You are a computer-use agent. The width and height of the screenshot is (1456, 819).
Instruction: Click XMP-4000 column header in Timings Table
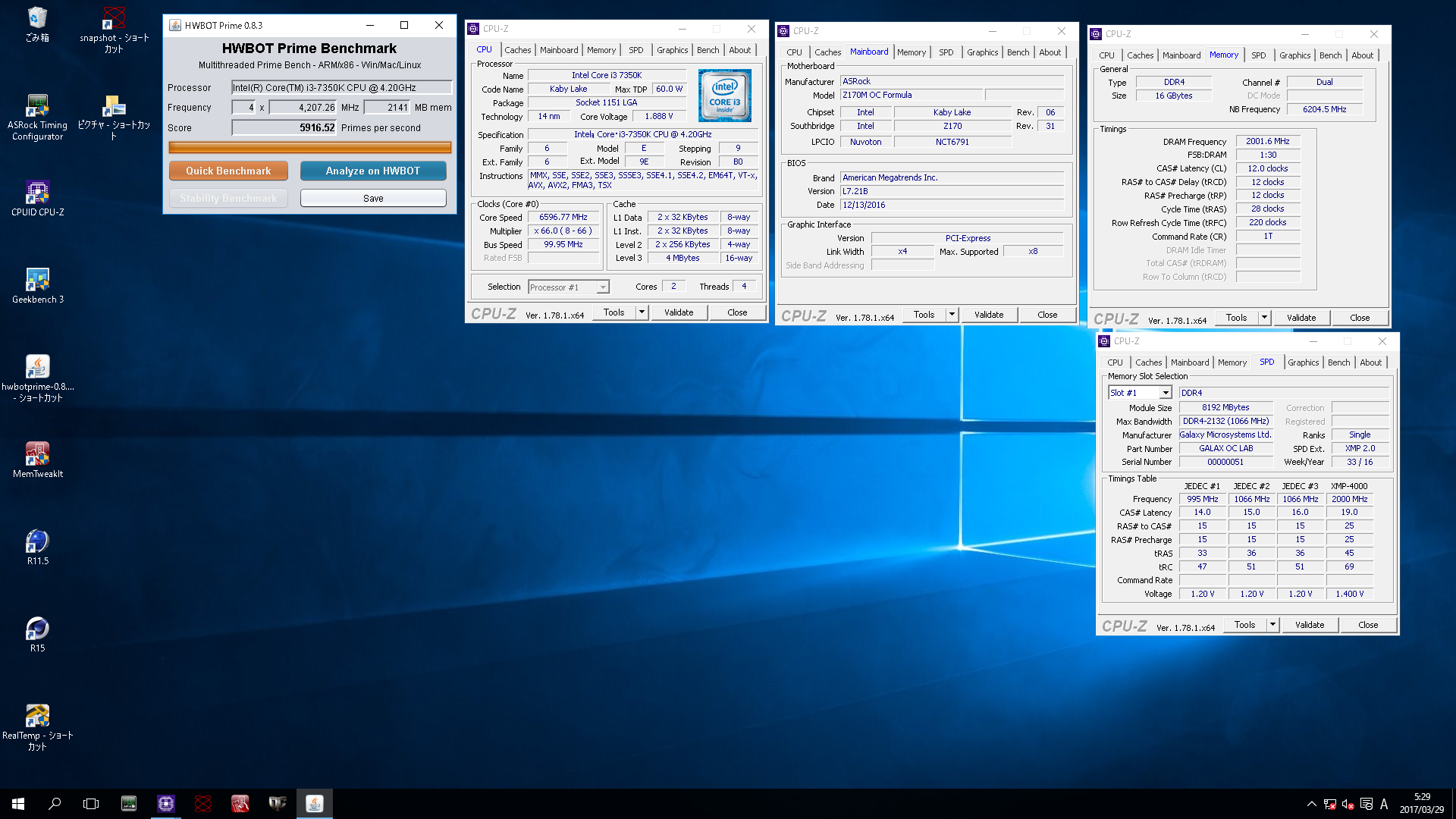[1349, 486]
